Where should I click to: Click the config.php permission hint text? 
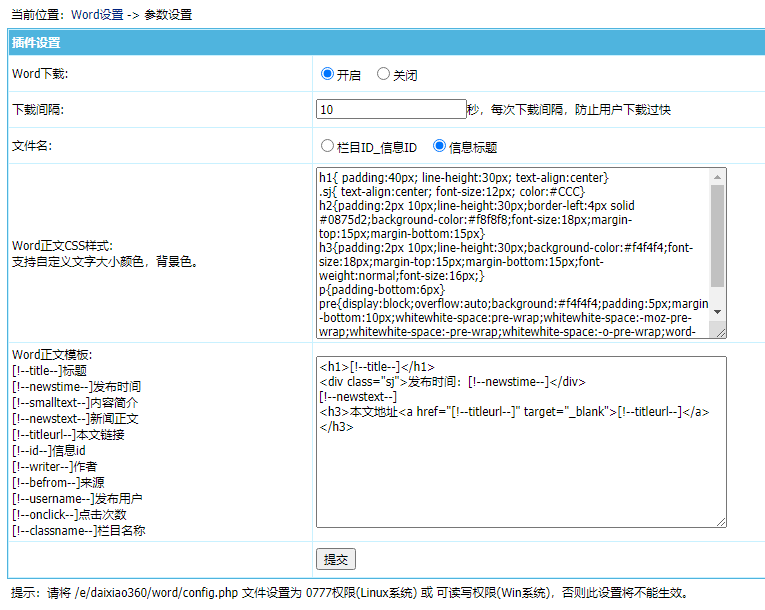349,593
